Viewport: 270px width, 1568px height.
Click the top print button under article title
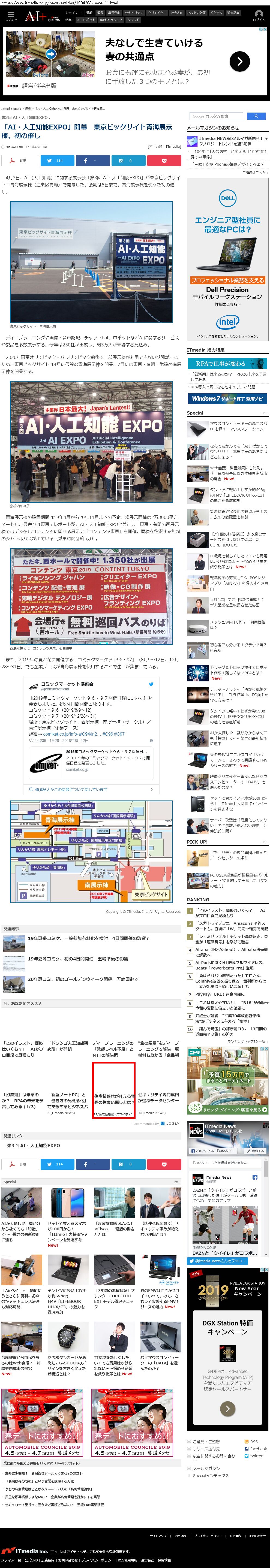click(20, 161)
